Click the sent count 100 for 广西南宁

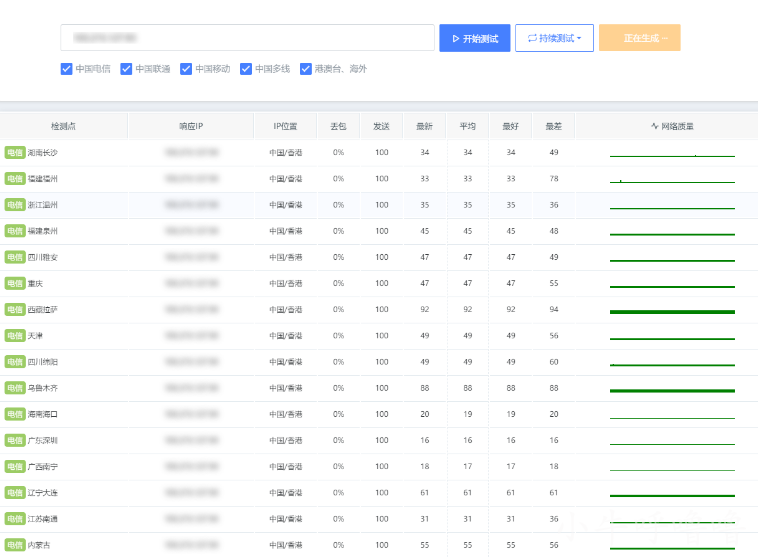pyautogui.click(x=382, y=467)
